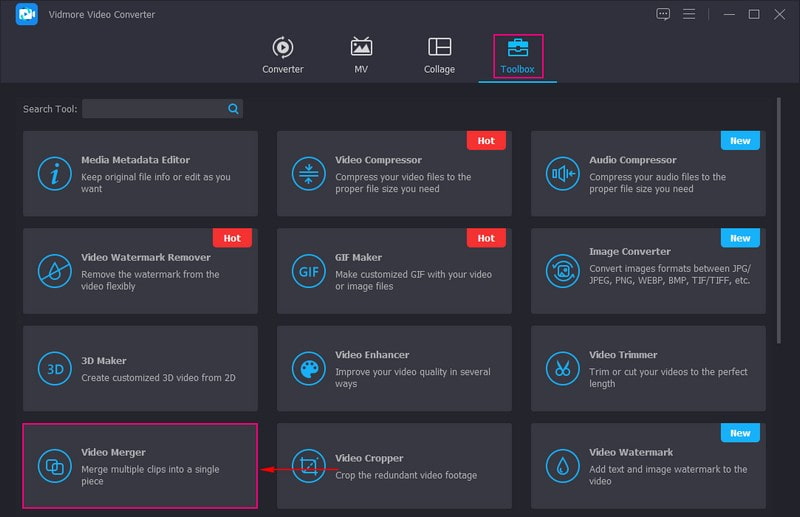Open Video Watermark Remover icon

[54, 271]
